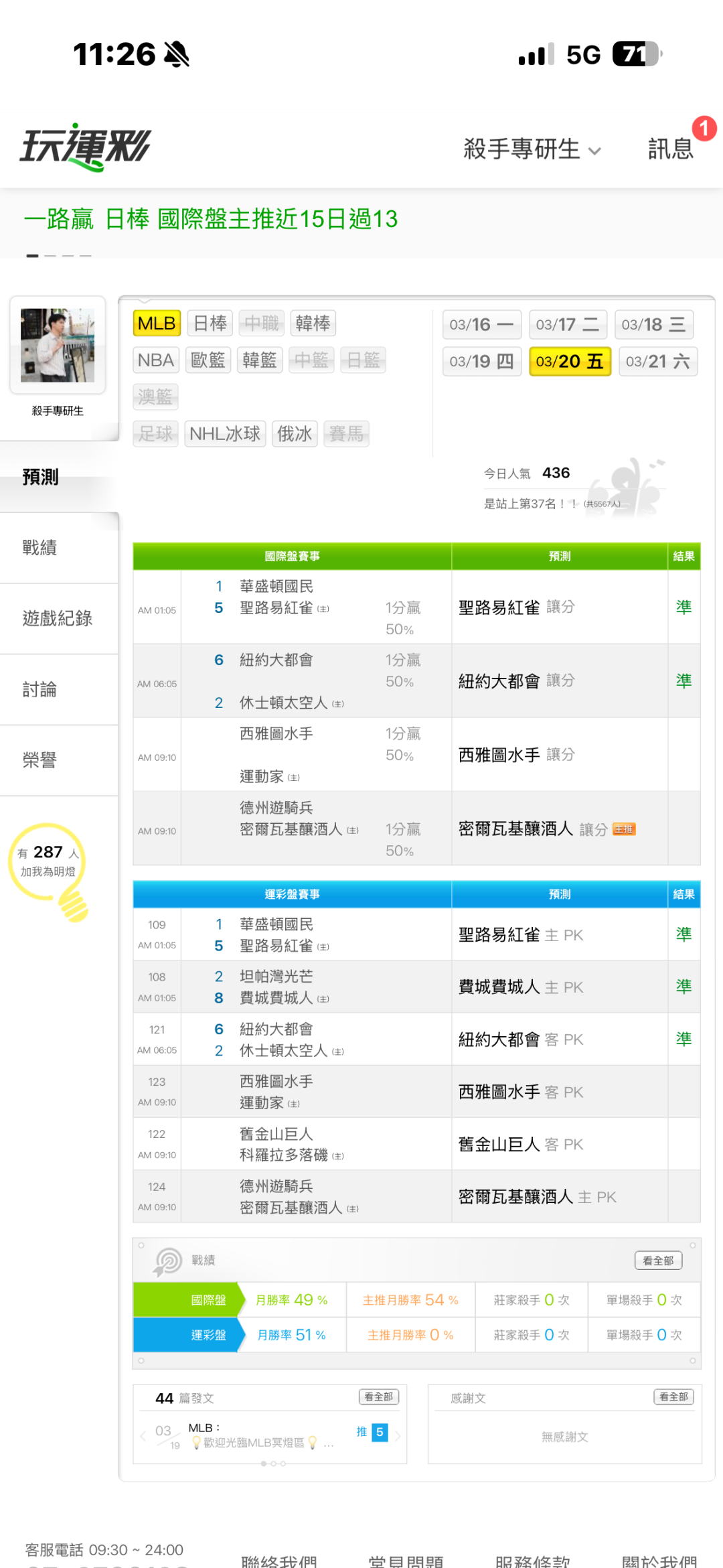Open the 預測 sidebar section

(x=59, y=477)
